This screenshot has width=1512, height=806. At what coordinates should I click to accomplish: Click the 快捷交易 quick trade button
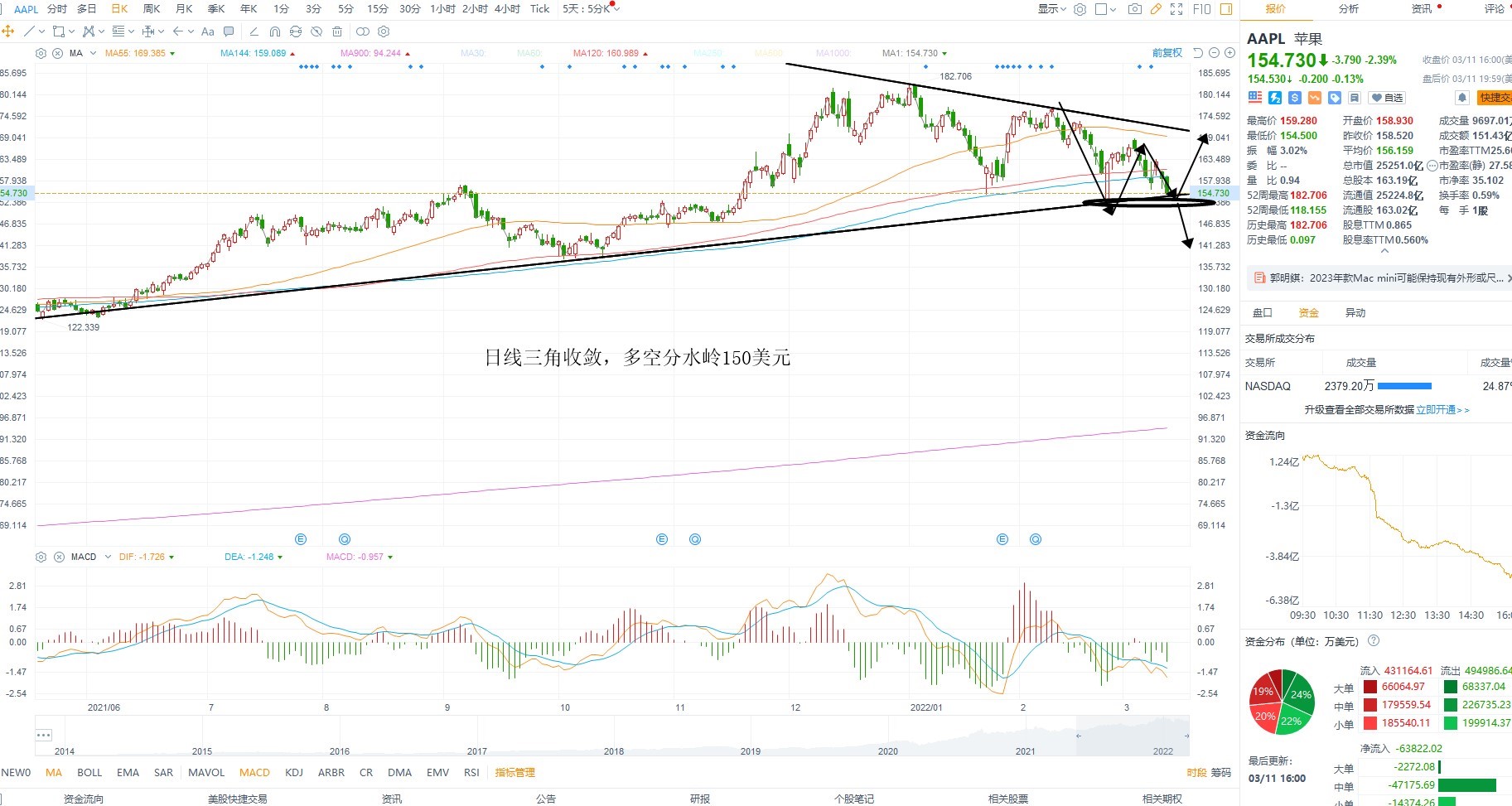1495,98
